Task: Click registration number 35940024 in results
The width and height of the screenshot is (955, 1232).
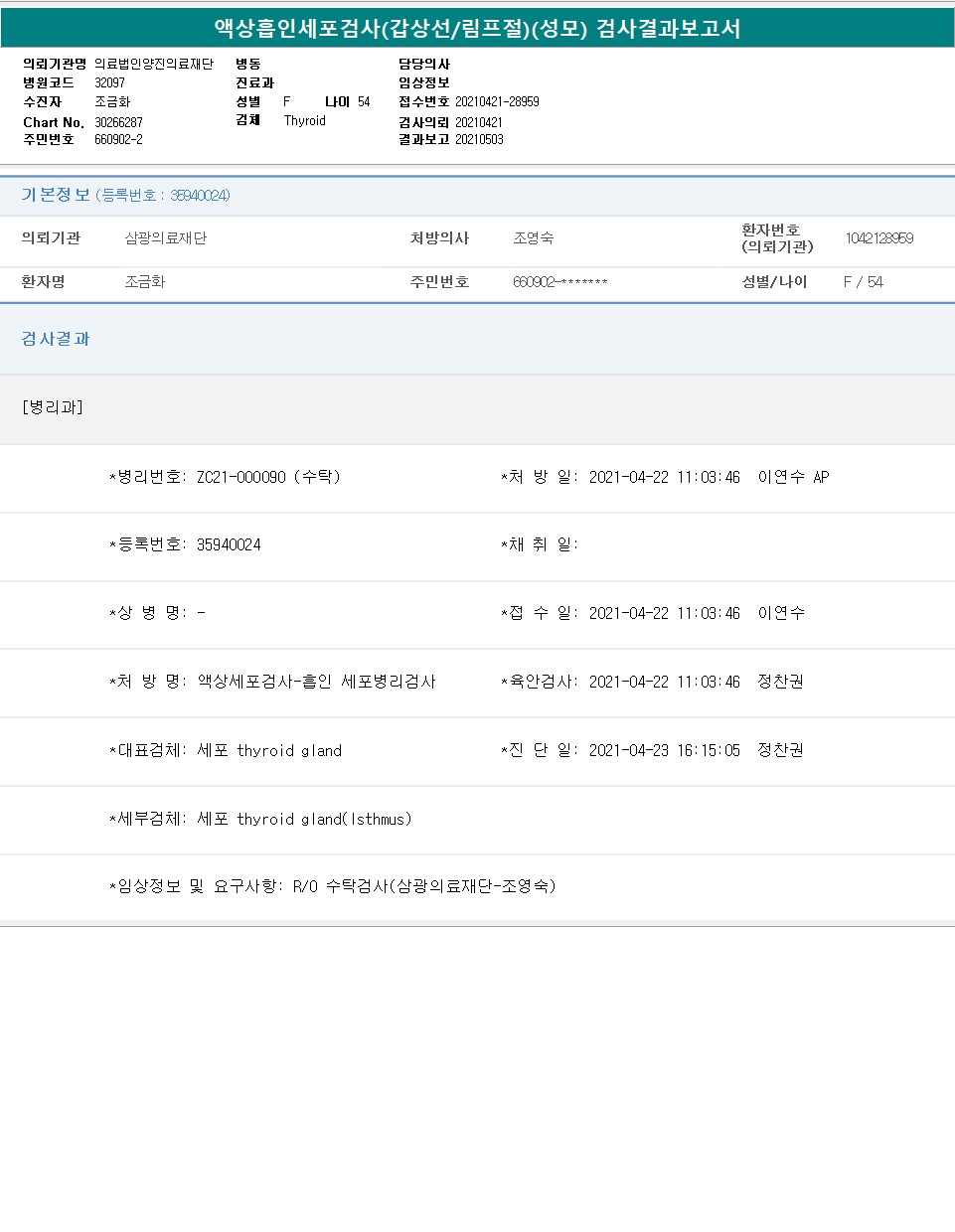Action: pos(229,544)
